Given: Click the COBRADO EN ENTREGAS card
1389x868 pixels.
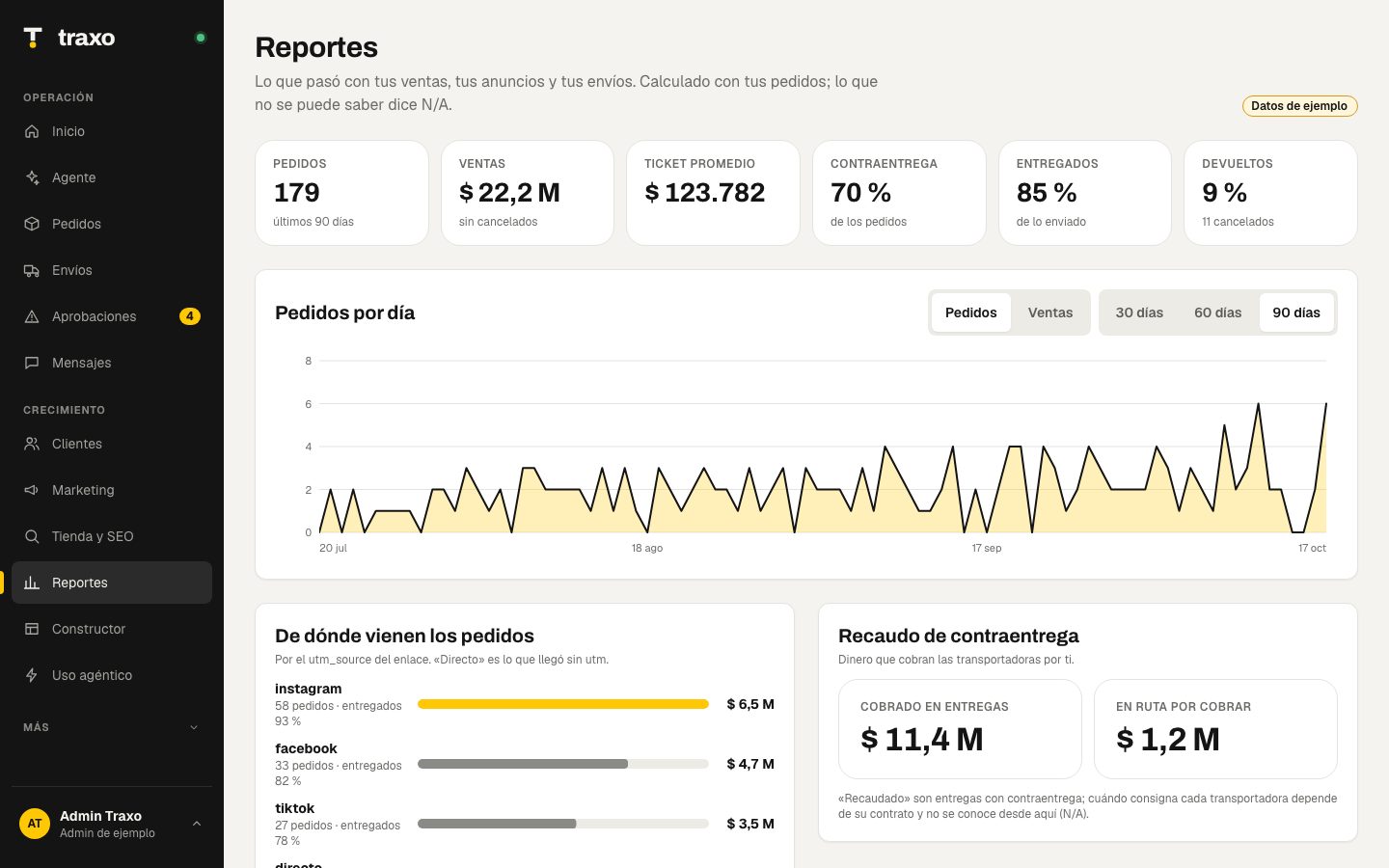Looking at the screenshot, I should [x=960, y=729].
